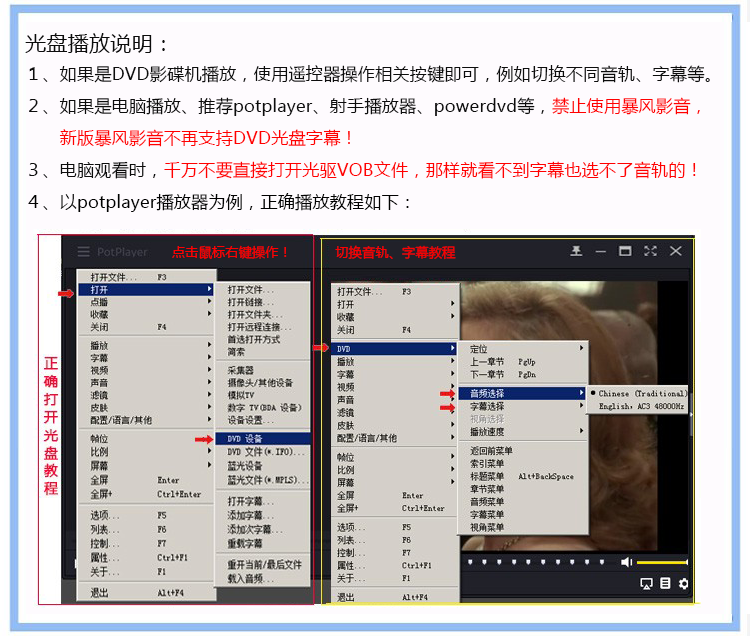Expand the 播放速度 submenu arrow

pos(581,431)
